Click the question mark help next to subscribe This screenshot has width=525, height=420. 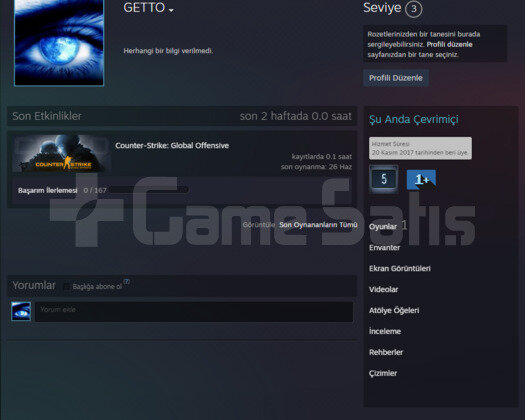pyautogui.click(x=126, y=282)
